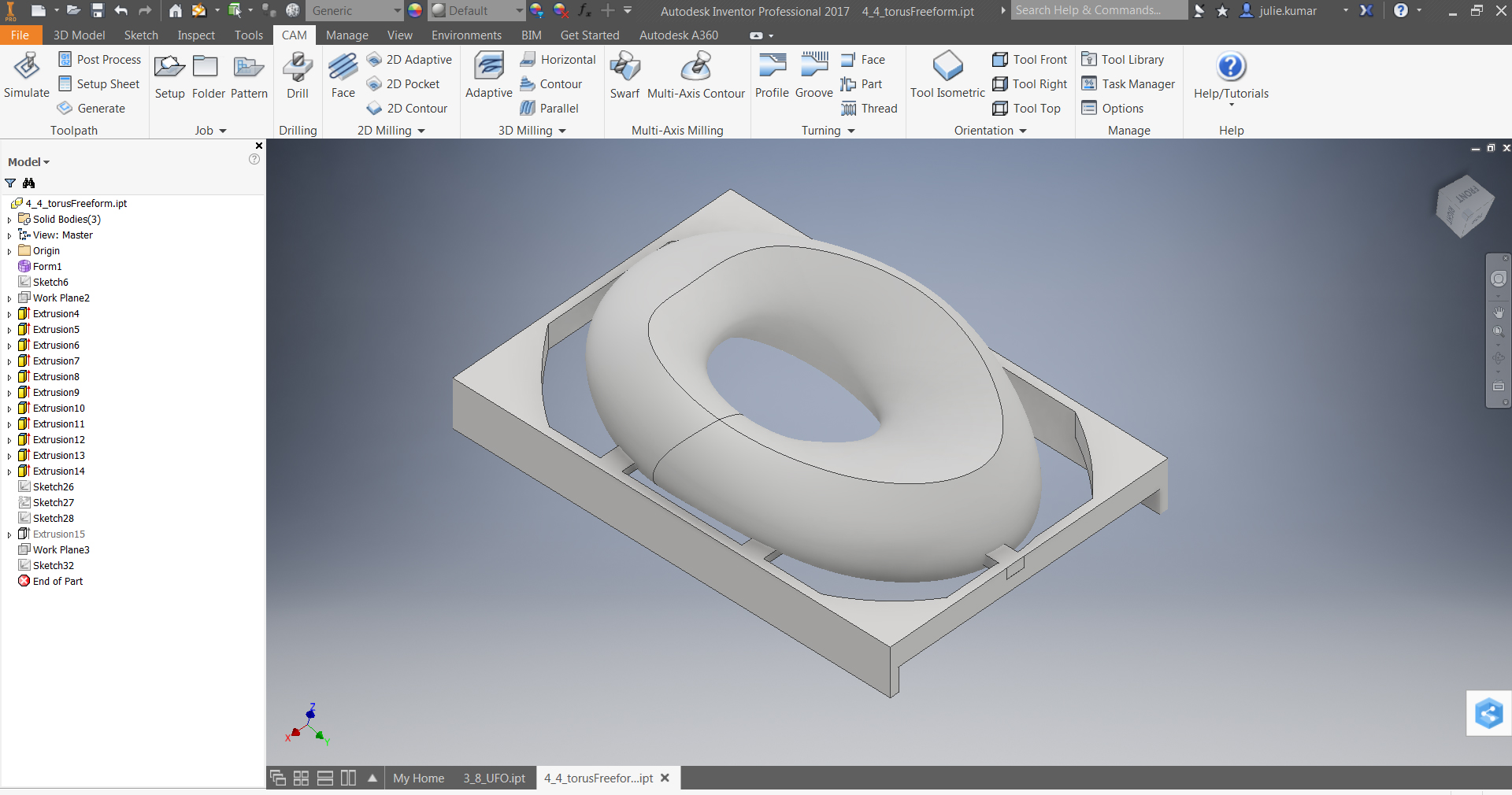Choose 2D Contour milling strategy

pyautogui.click(x=408, y=109)
